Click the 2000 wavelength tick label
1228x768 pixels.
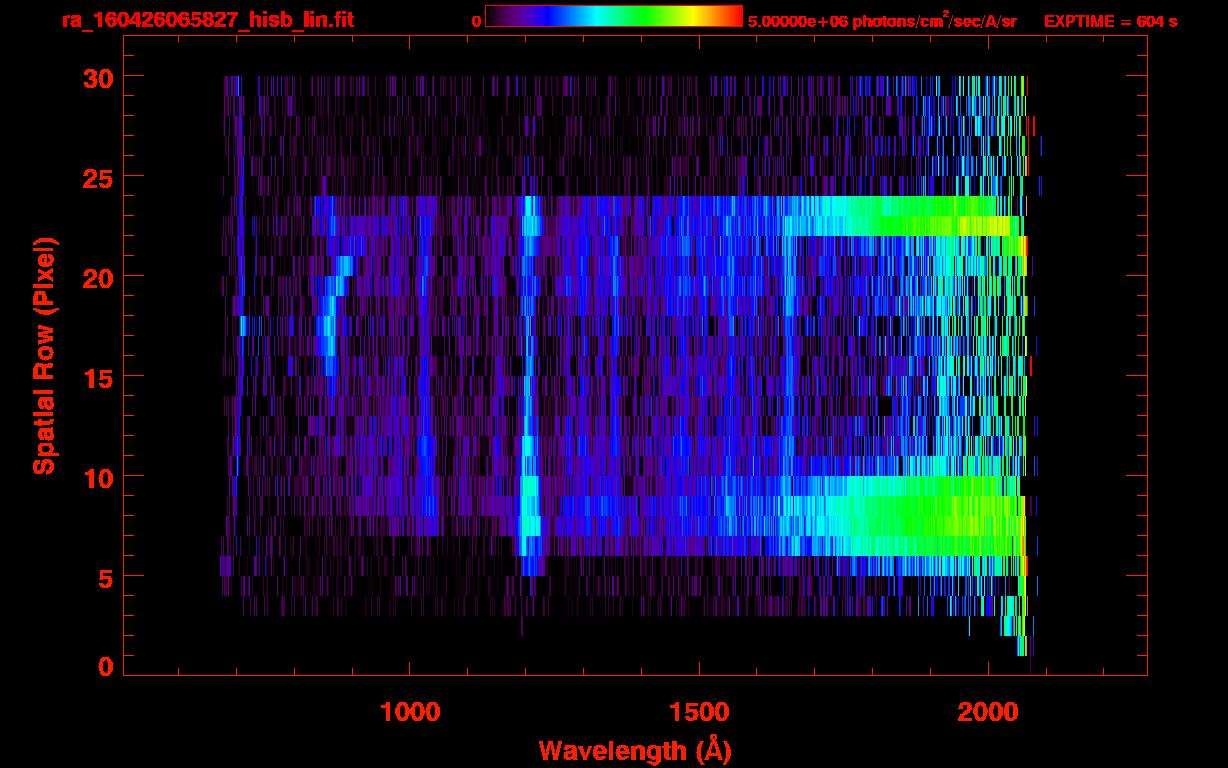(988, 712)
